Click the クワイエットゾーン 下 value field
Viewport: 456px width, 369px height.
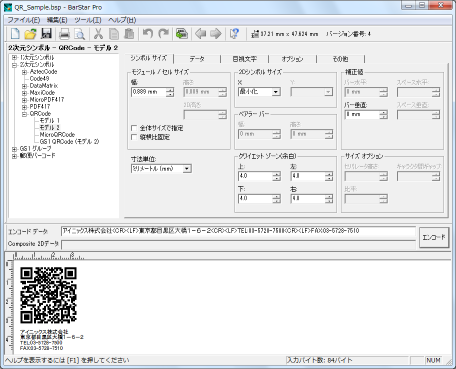255,199
